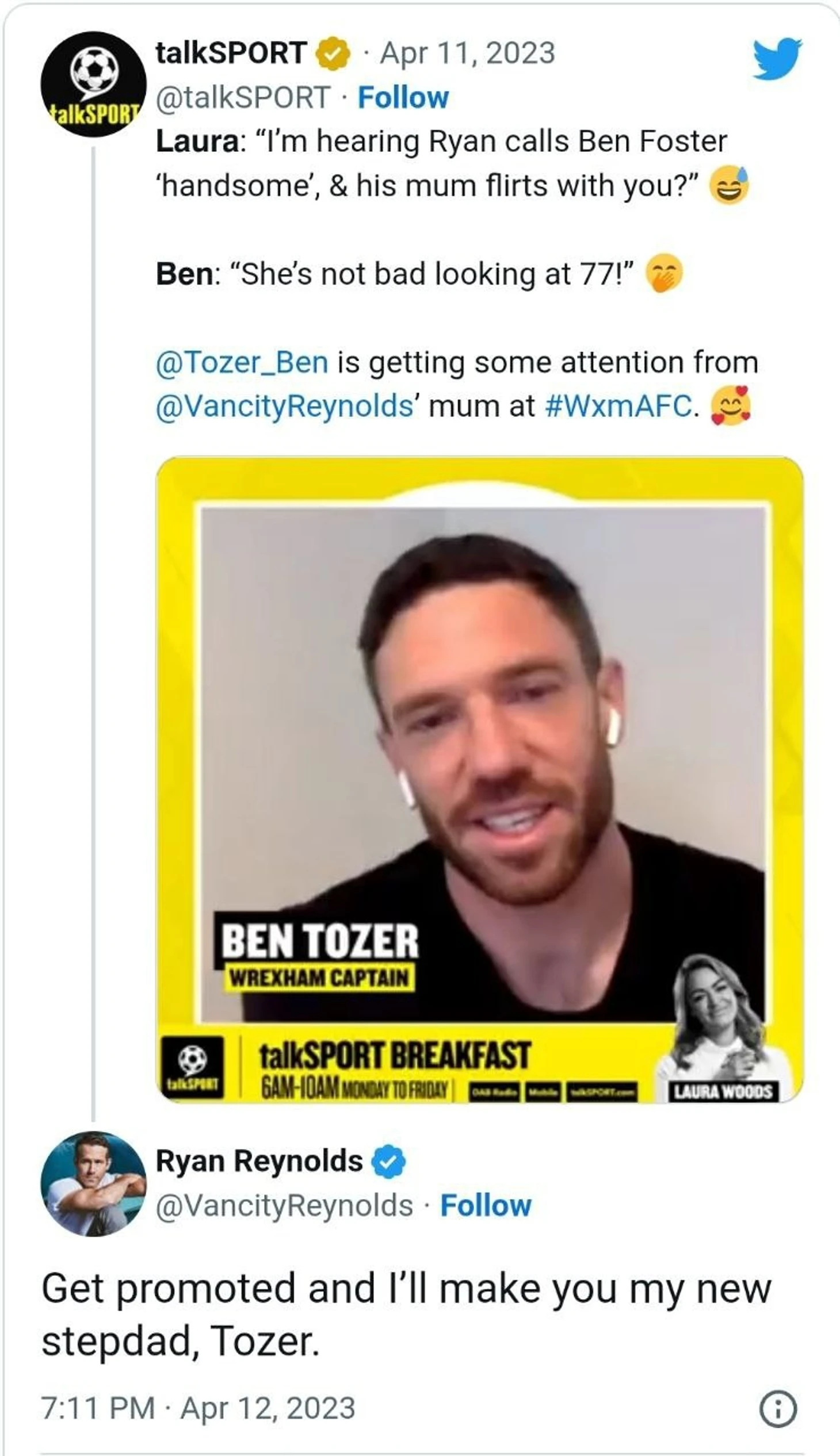Click the Apr 11, 2023 date

point(467,53)
